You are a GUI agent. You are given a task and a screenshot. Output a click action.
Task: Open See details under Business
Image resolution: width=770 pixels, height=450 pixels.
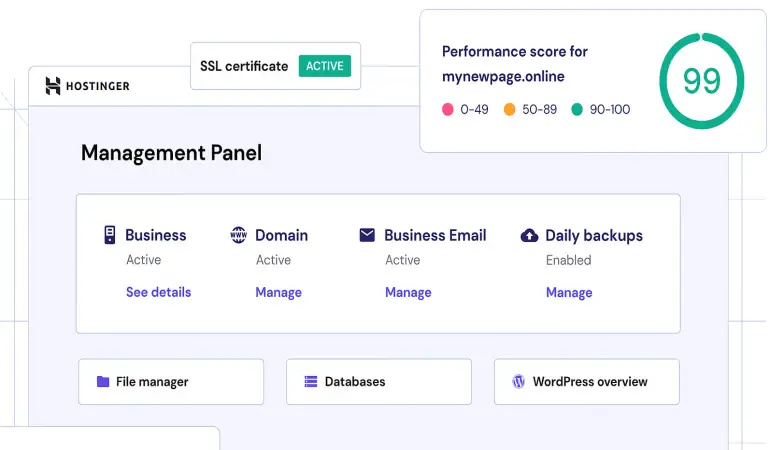(x=158, y=292)
